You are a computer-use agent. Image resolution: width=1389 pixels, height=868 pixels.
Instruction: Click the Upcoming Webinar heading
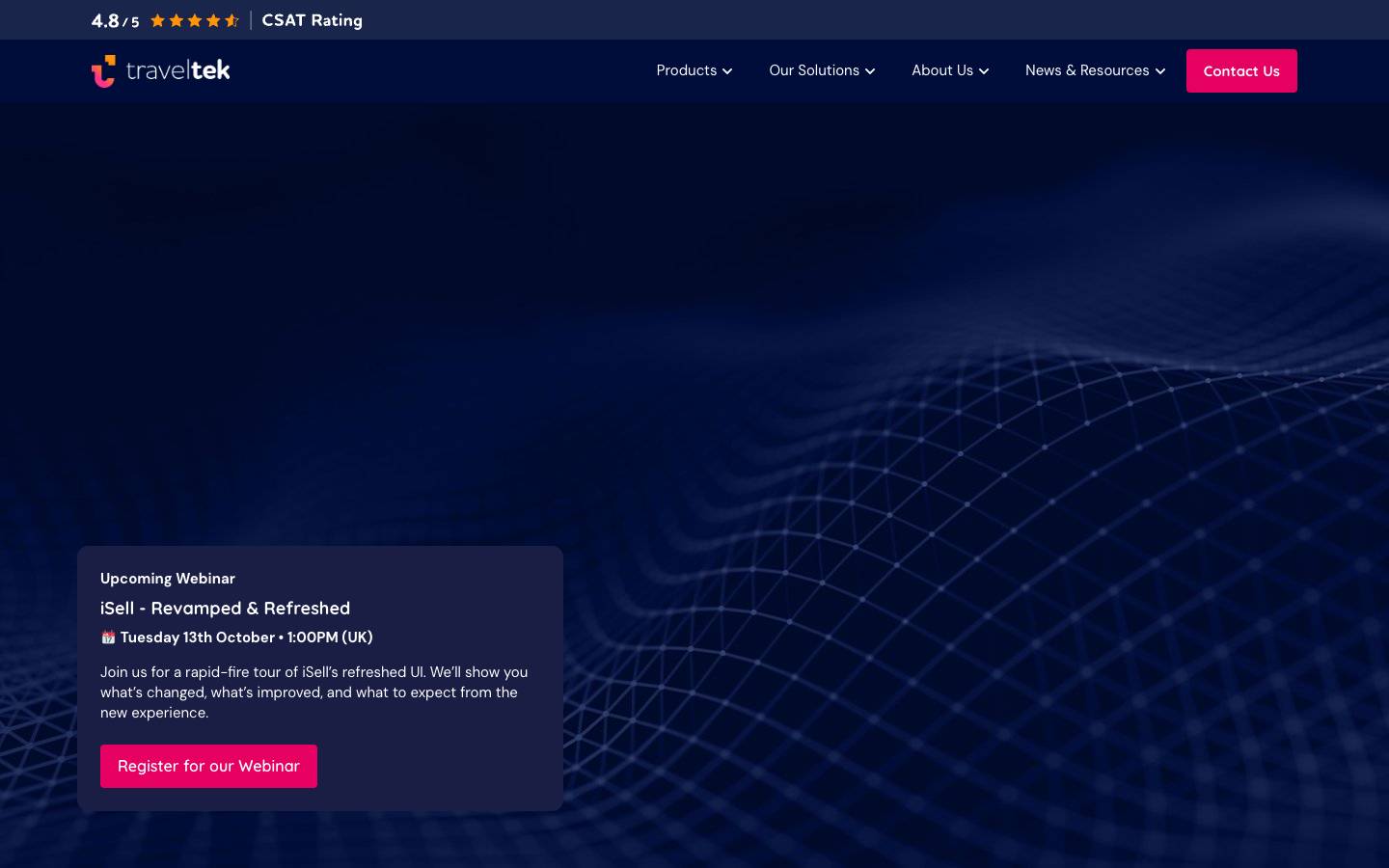168,579
